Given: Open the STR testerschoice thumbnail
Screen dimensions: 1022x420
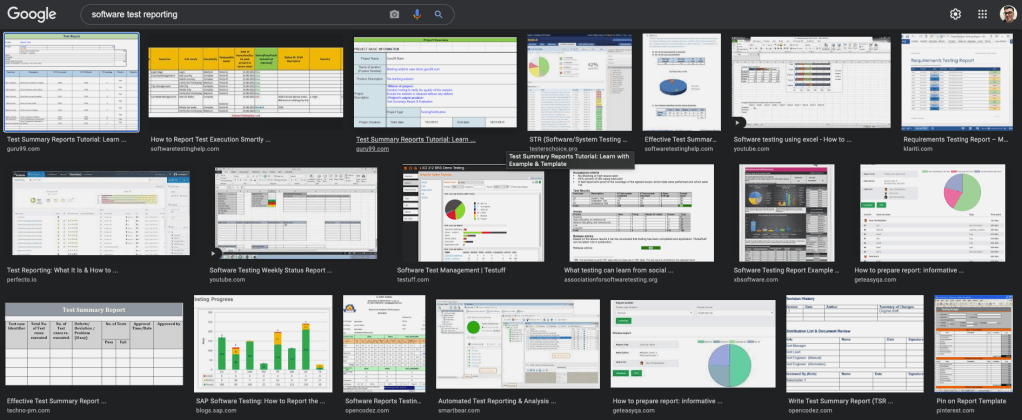Looking at the screenshot, I should pos(581,81).
